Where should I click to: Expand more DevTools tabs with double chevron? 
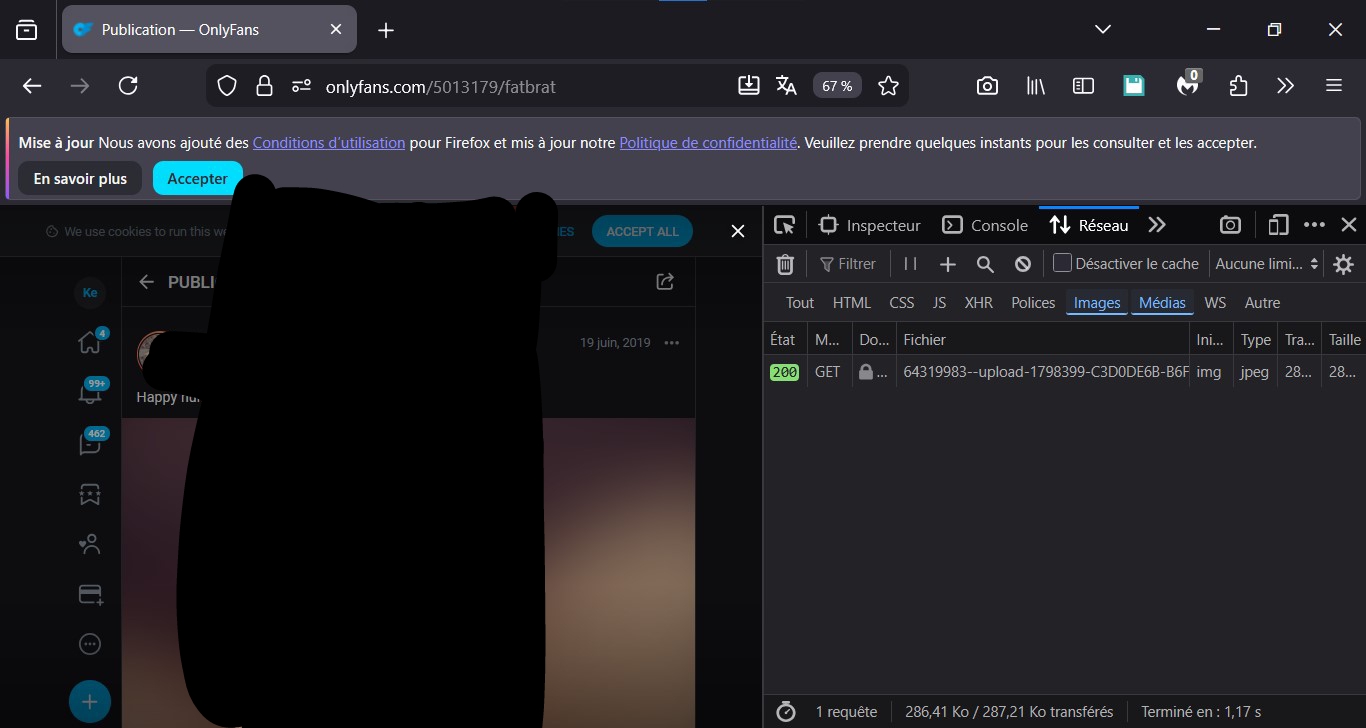tap(1157, 226)
